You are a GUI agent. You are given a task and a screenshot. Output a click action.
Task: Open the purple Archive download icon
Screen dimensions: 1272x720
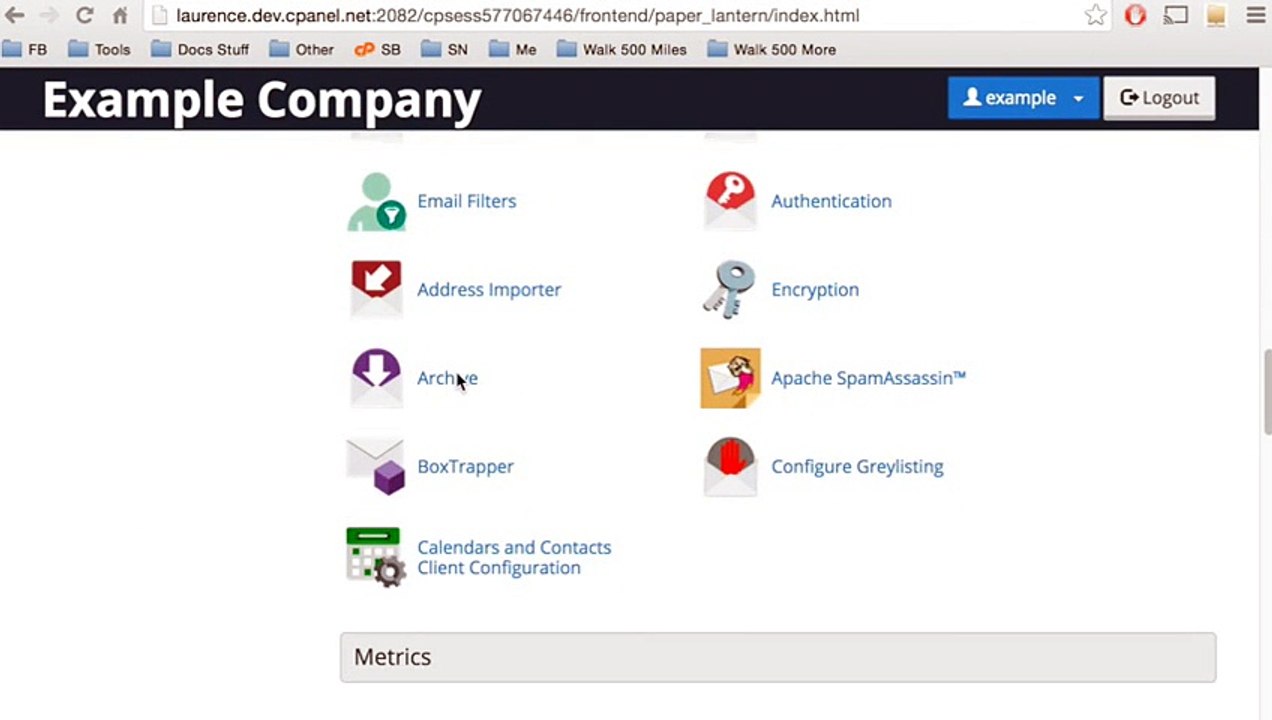point(376,378)
